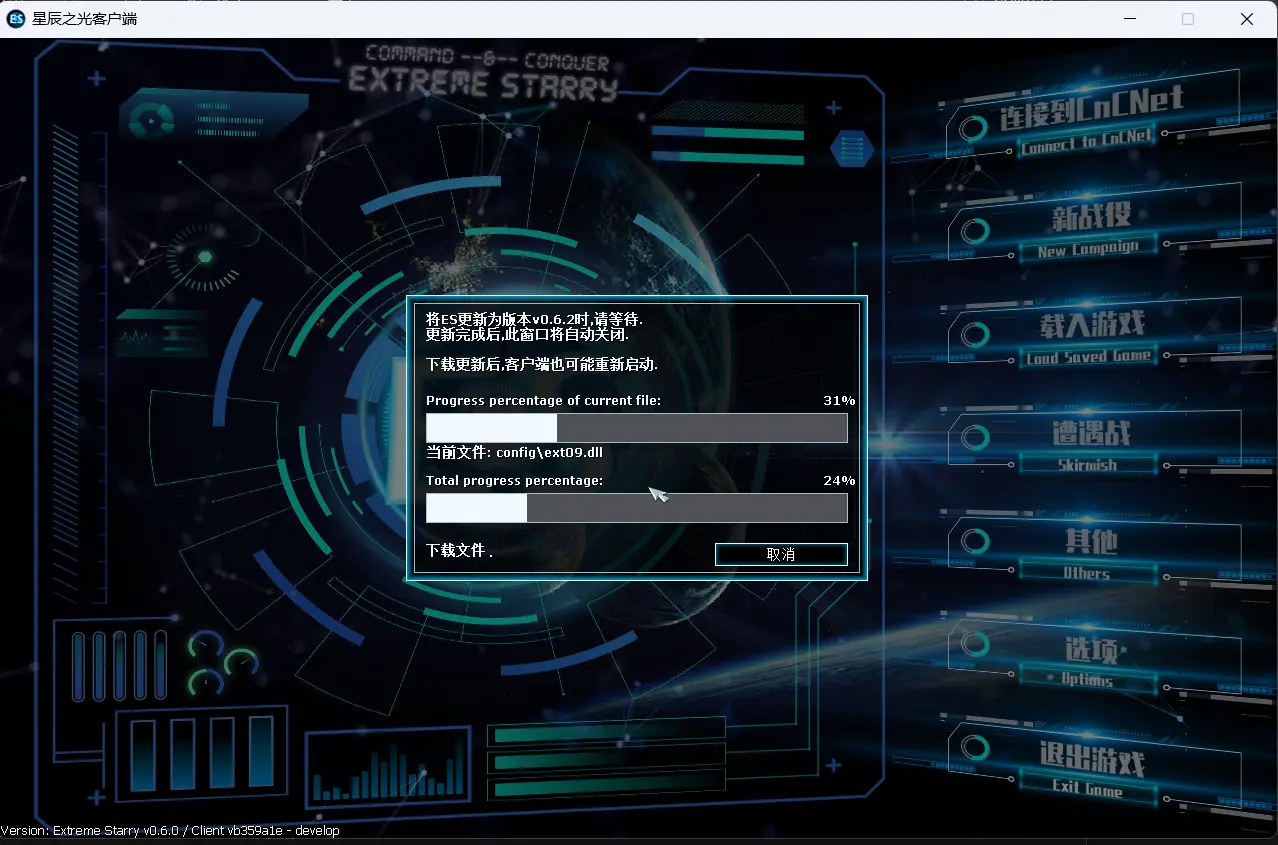
Task: Click the config\ext09.dll file name text
Action: click(549, 452)
